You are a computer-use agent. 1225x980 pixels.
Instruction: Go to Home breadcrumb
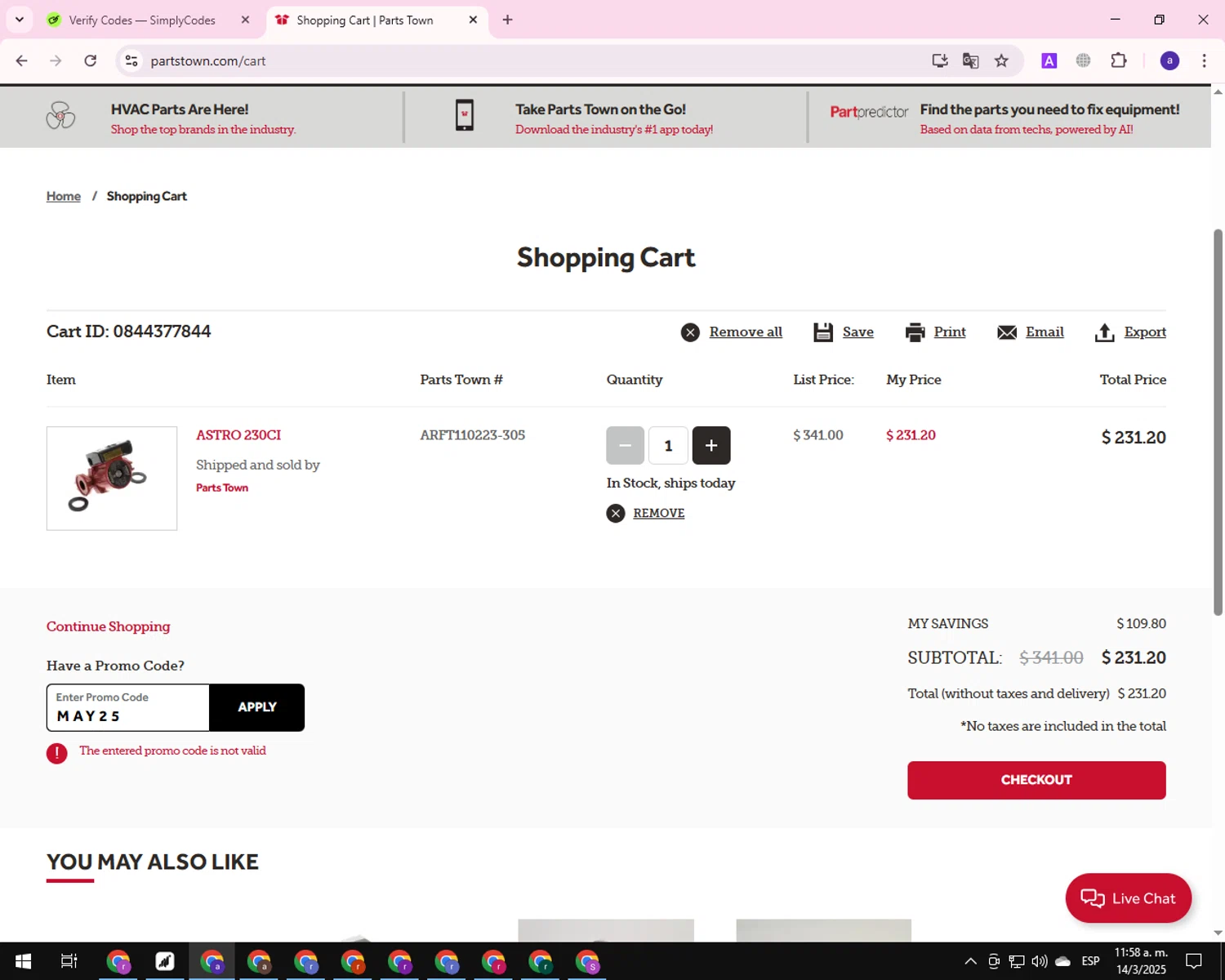click(x=64, y=196)
